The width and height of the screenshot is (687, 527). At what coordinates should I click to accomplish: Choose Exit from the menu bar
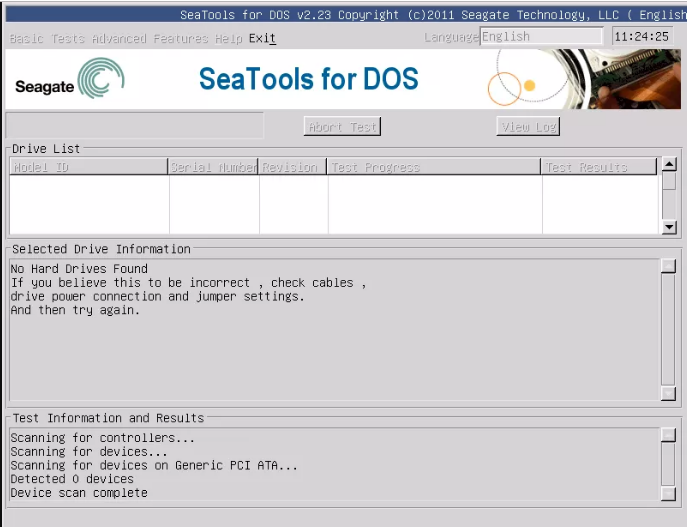click(262, 39)
